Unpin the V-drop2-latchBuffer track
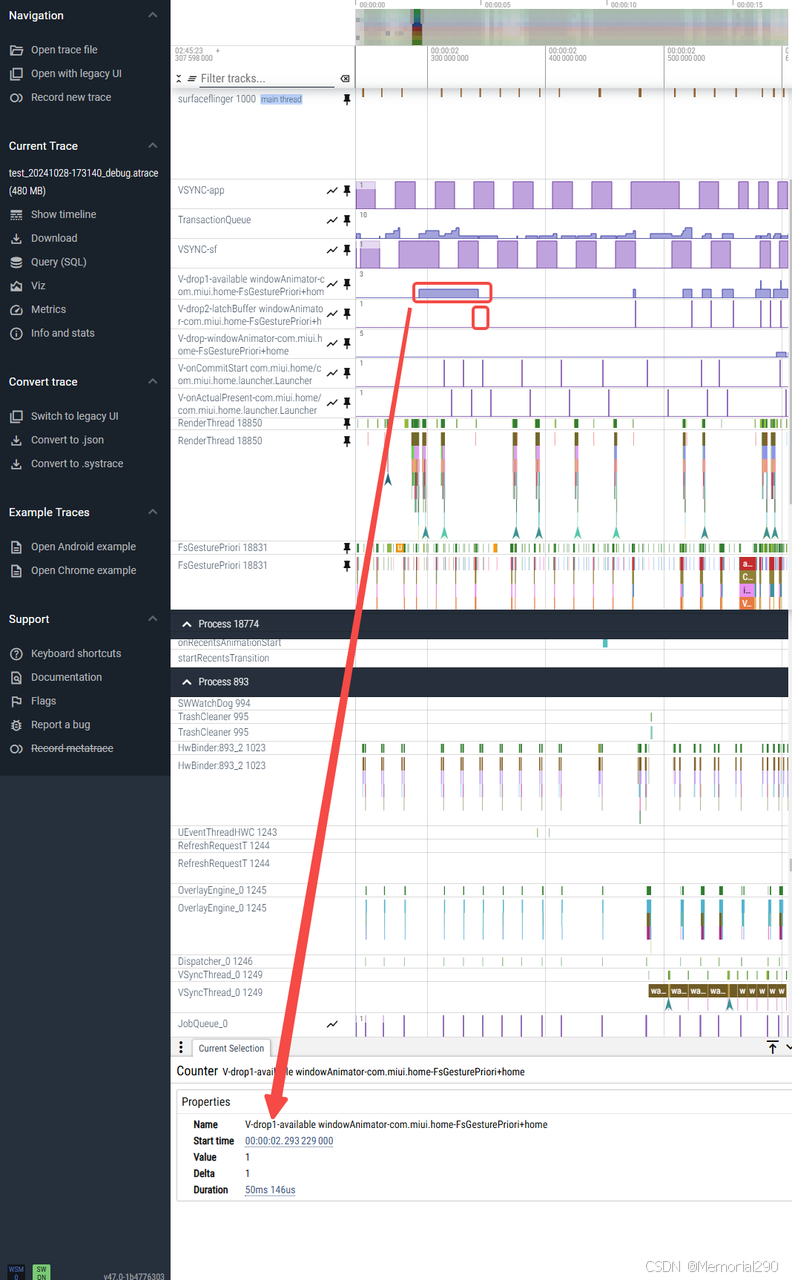This screenshot has width=792, height=1280. 347,314
